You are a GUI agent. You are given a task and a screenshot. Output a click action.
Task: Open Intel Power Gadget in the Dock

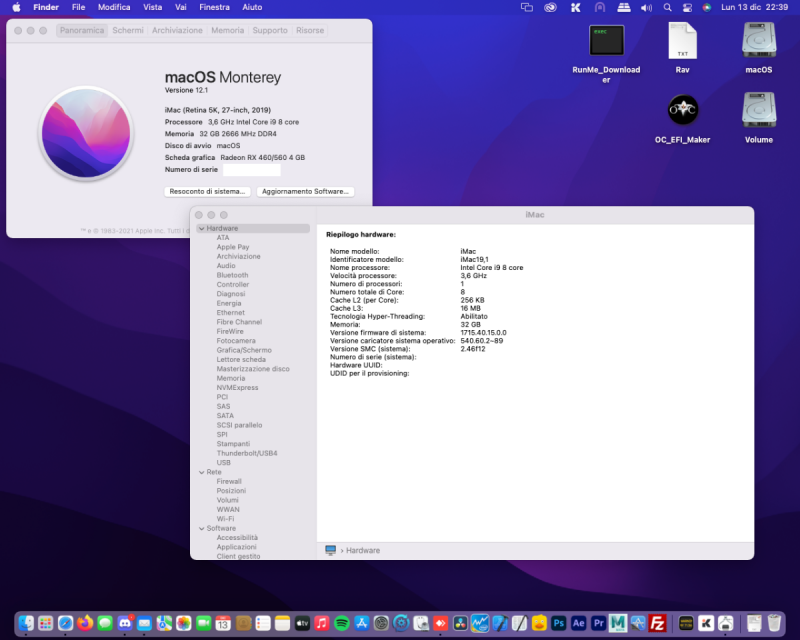[480, 623]
